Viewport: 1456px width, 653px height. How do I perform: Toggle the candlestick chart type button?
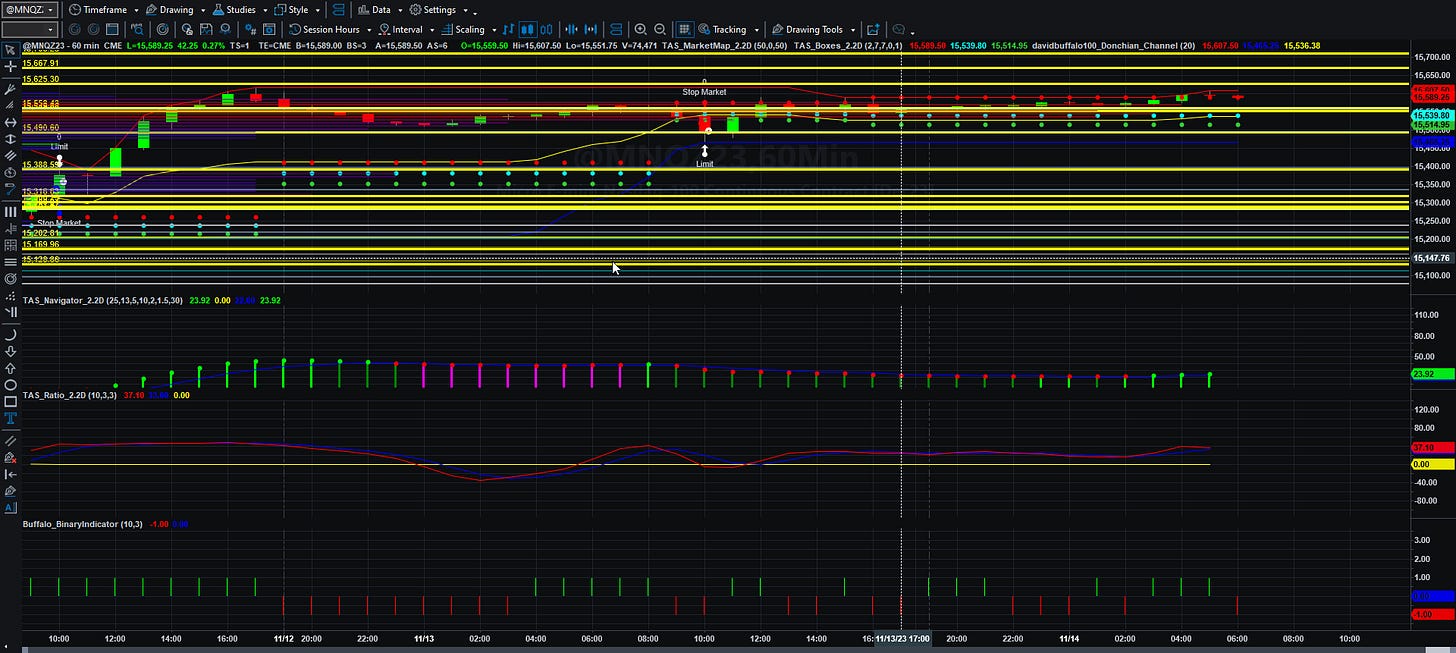[528, 29]
